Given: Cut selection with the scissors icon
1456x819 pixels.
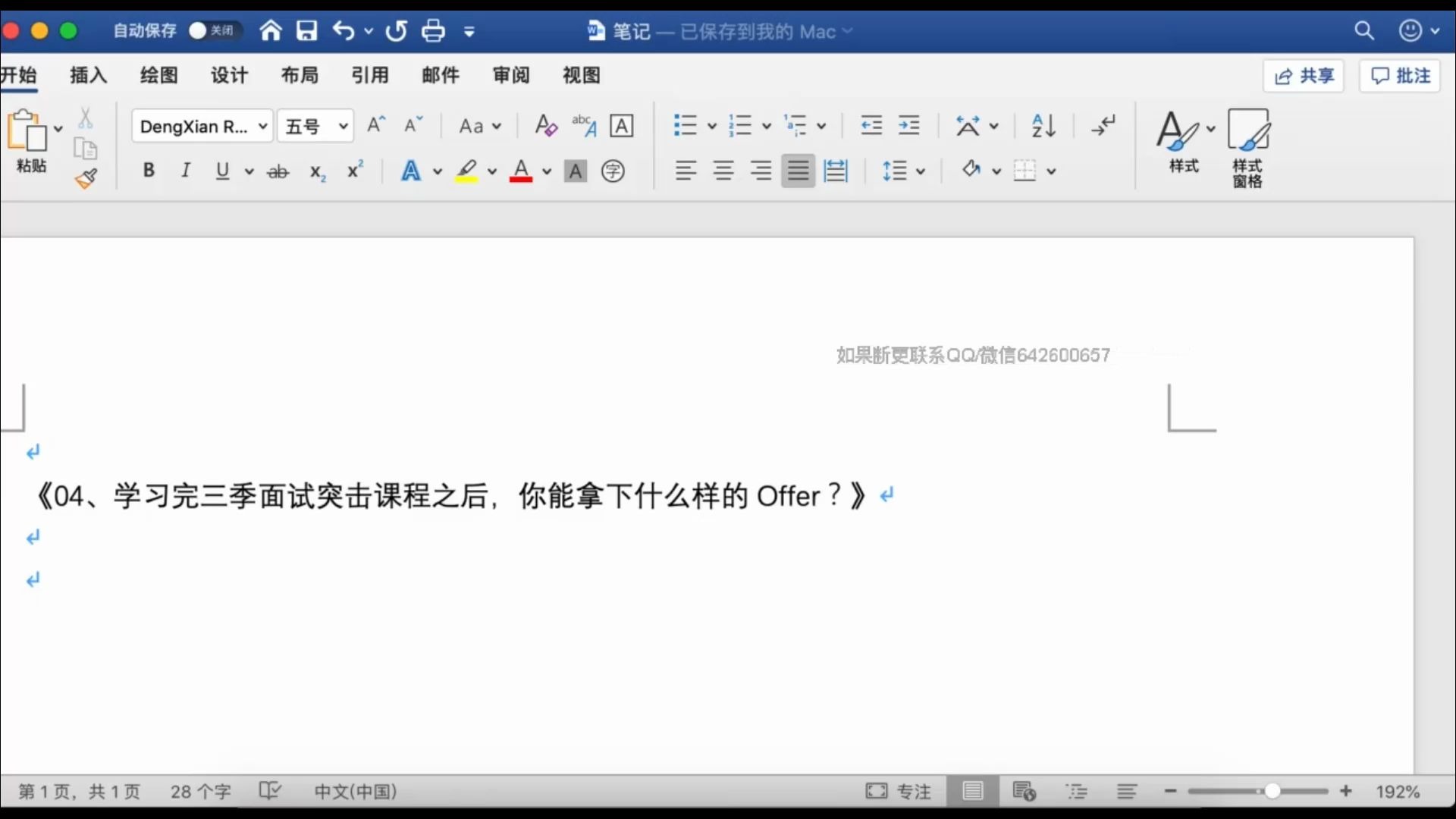Looking at the screenshot, I should click(x=86, y=118).
